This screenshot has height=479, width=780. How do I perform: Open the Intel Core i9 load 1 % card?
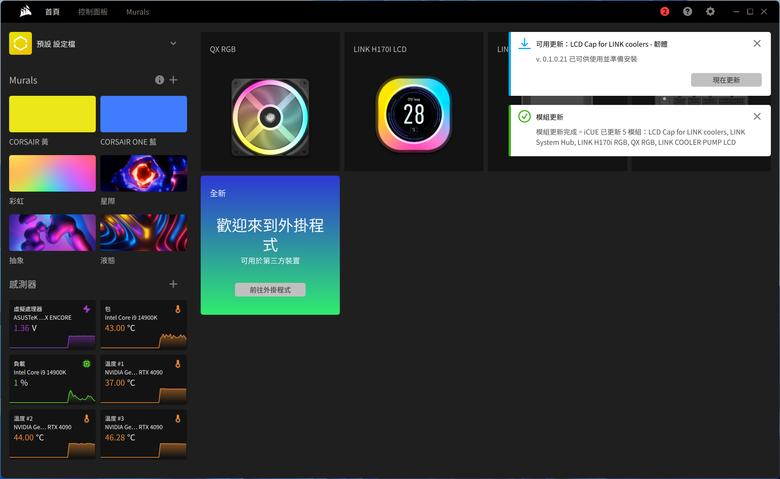pyautogui.click(x=52, y=380)
